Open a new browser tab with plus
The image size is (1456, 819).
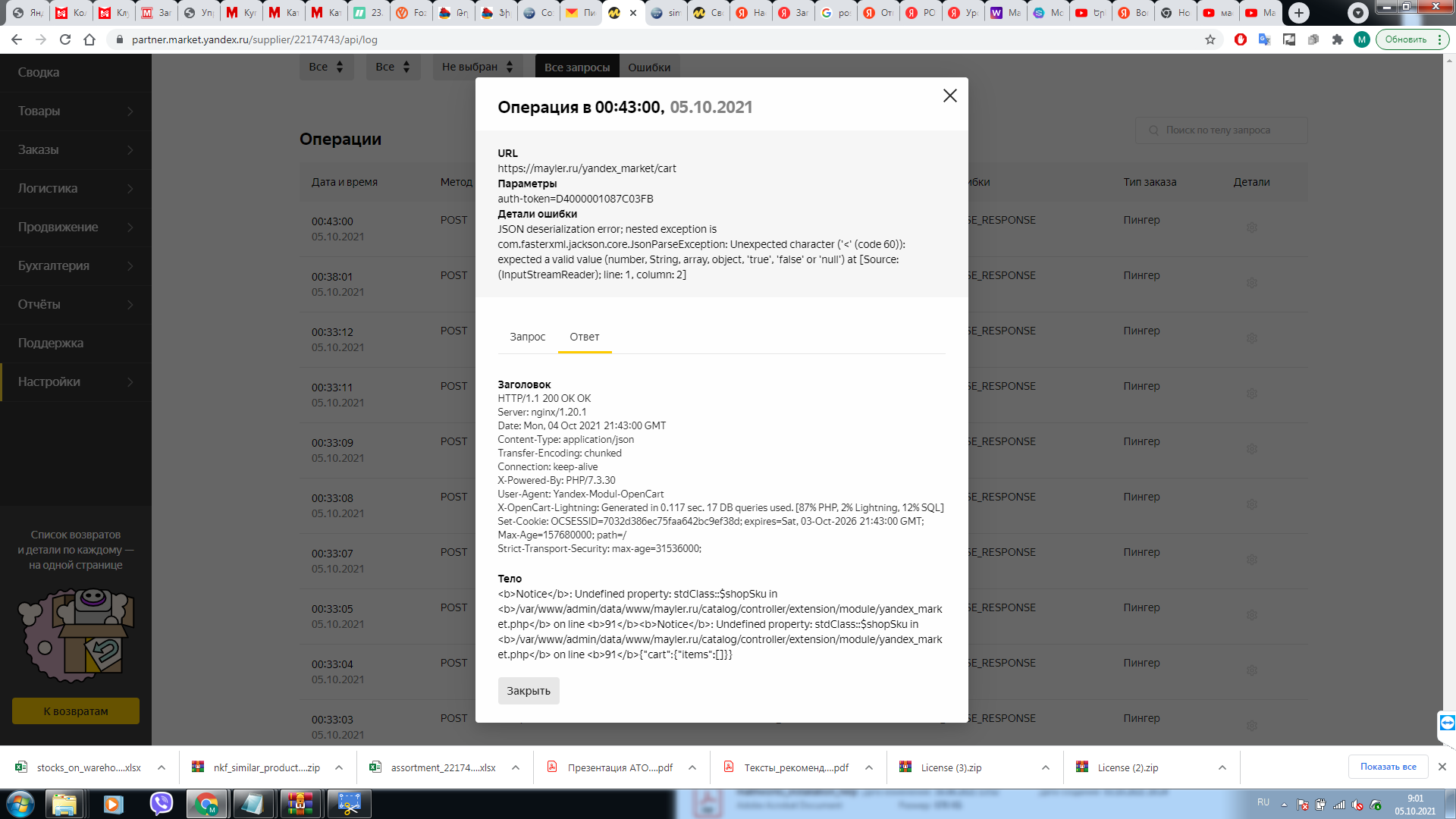point(1299,13)
